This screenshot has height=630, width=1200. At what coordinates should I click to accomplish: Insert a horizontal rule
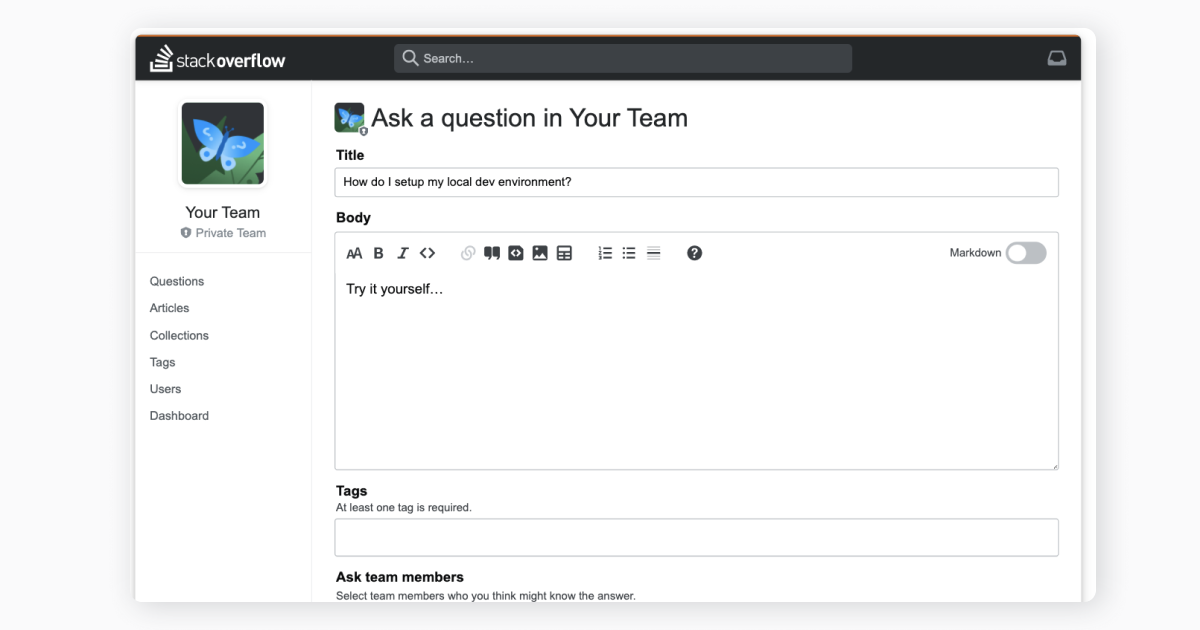[653, 253]
